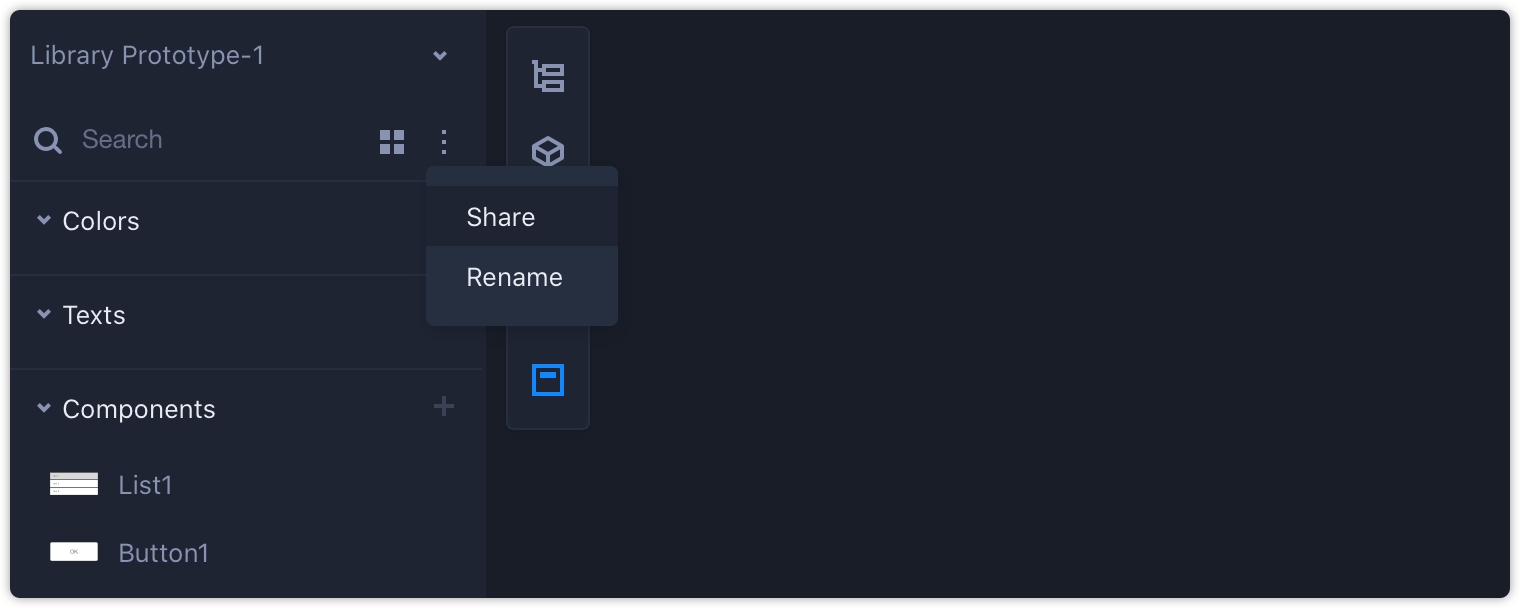This screenshot has width=1520, height=608.
Task: Add a new component with plus icon
Action: [x=444, y=406]
